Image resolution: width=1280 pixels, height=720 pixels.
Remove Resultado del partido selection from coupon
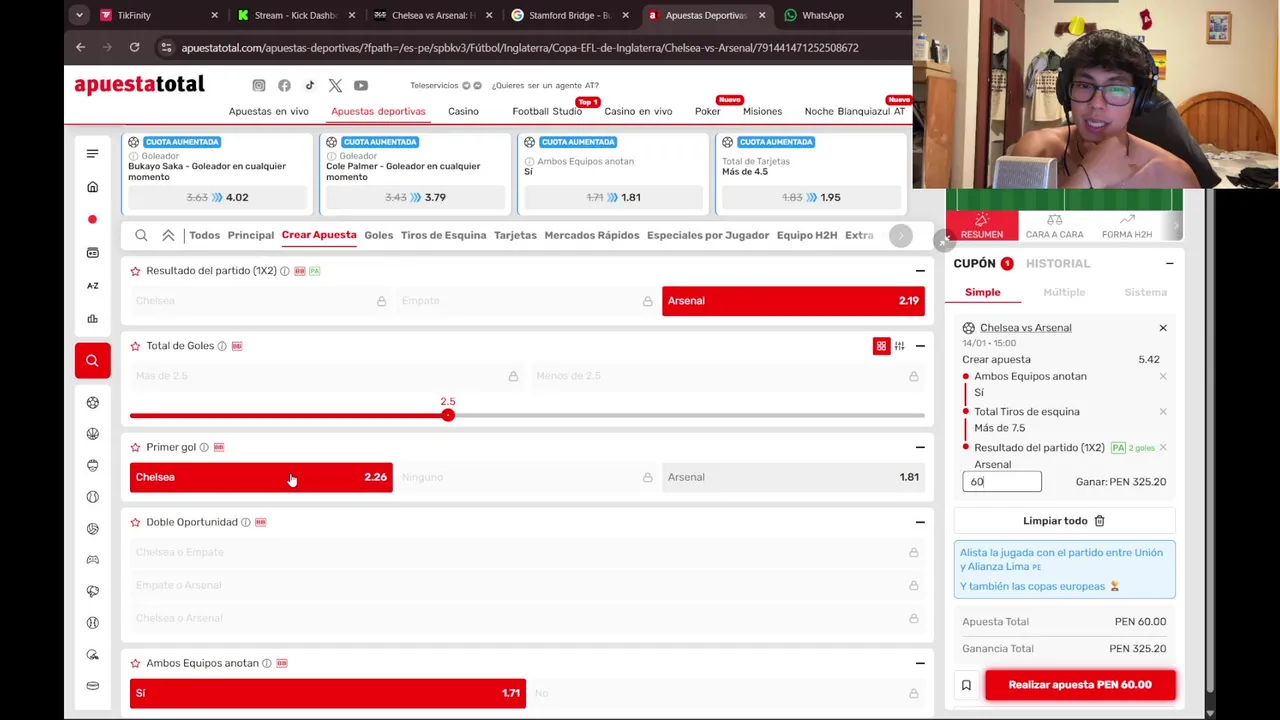pyautogui.click(x=1163, y=447)
